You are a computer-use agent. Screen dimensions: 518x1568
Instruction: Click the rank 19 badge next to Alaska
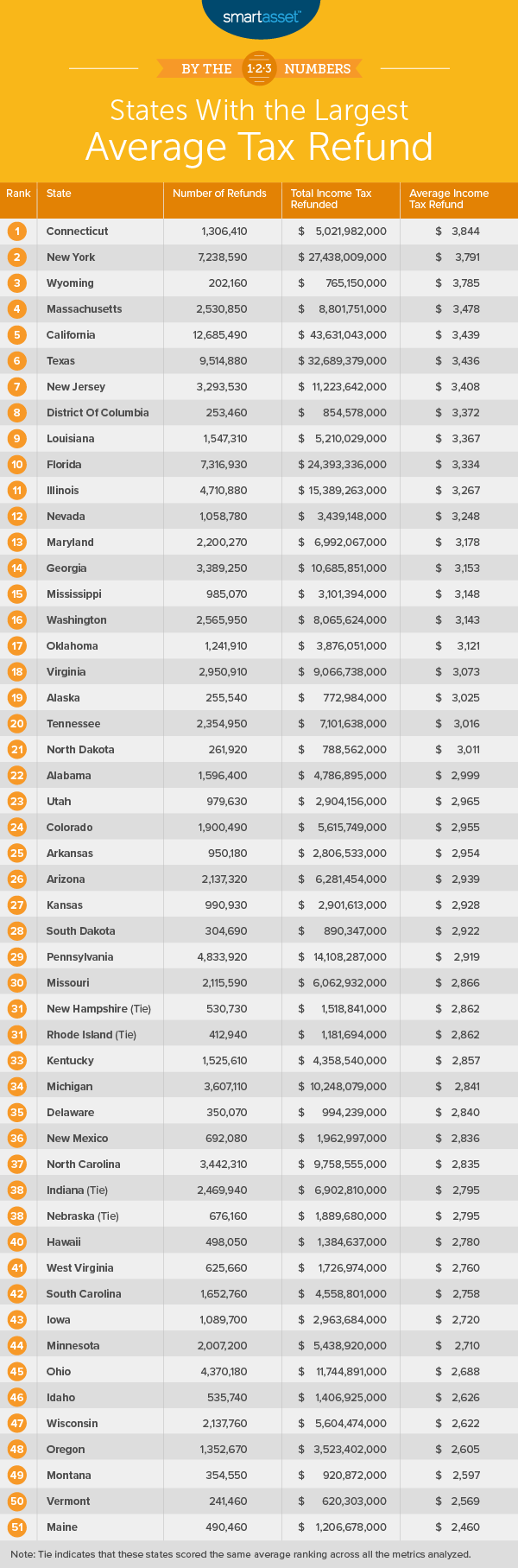click(18, 698)
